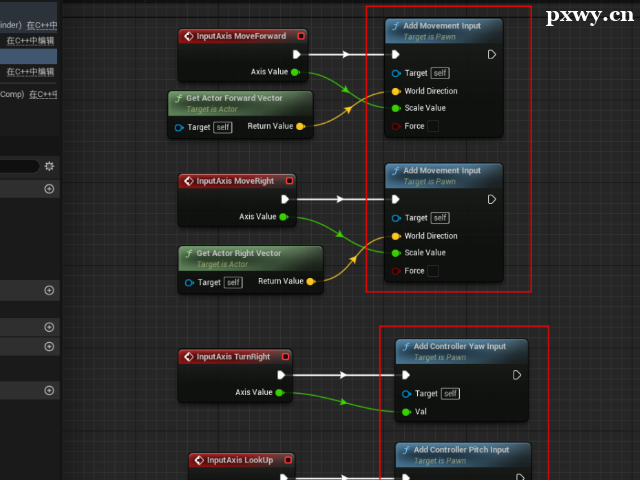Enable Force checkbox on lower Add Movement Input
This screenshot has height=480, width=640.
pos(433,271)
